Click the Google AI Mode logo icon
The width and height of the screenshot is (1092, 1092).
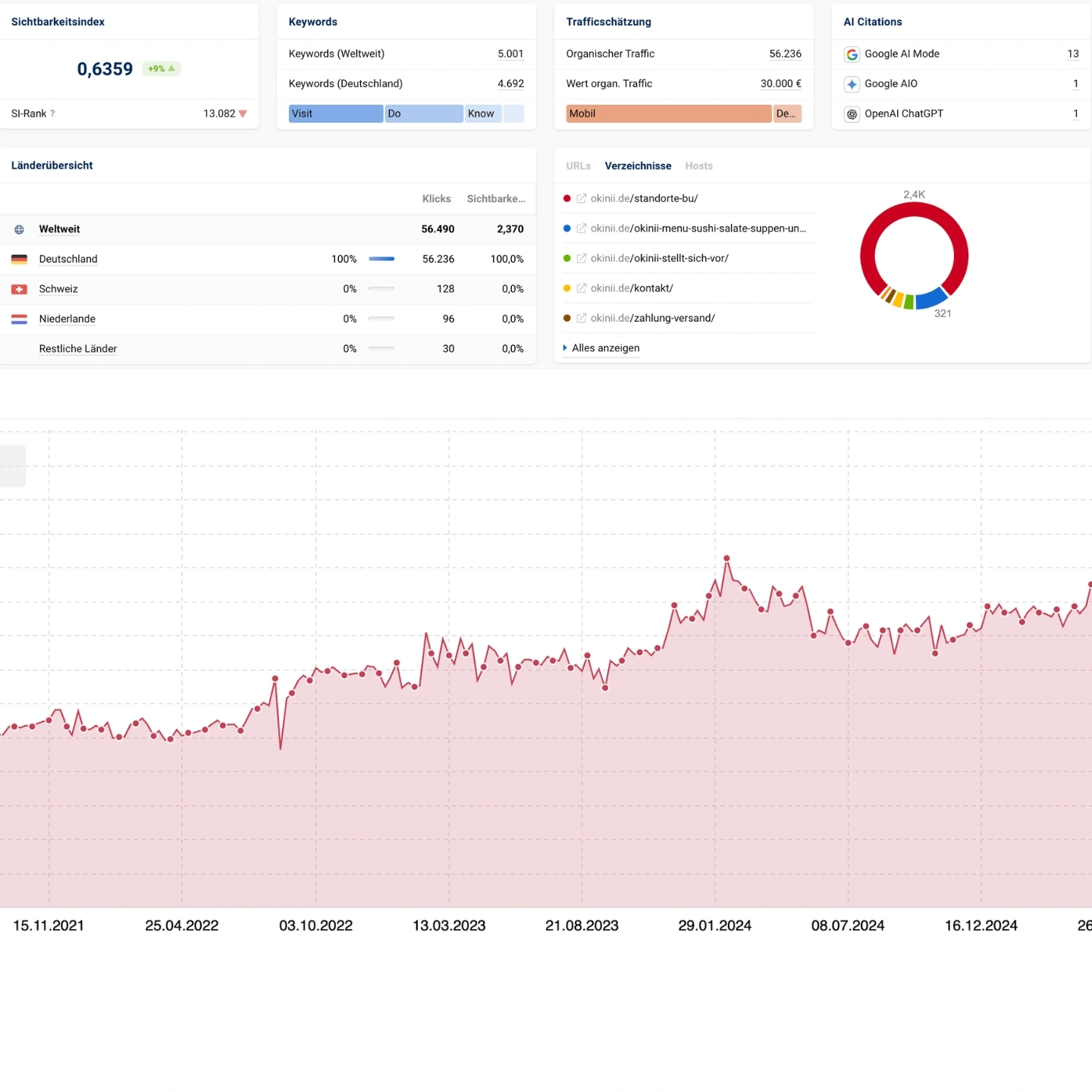pos(852,54)
